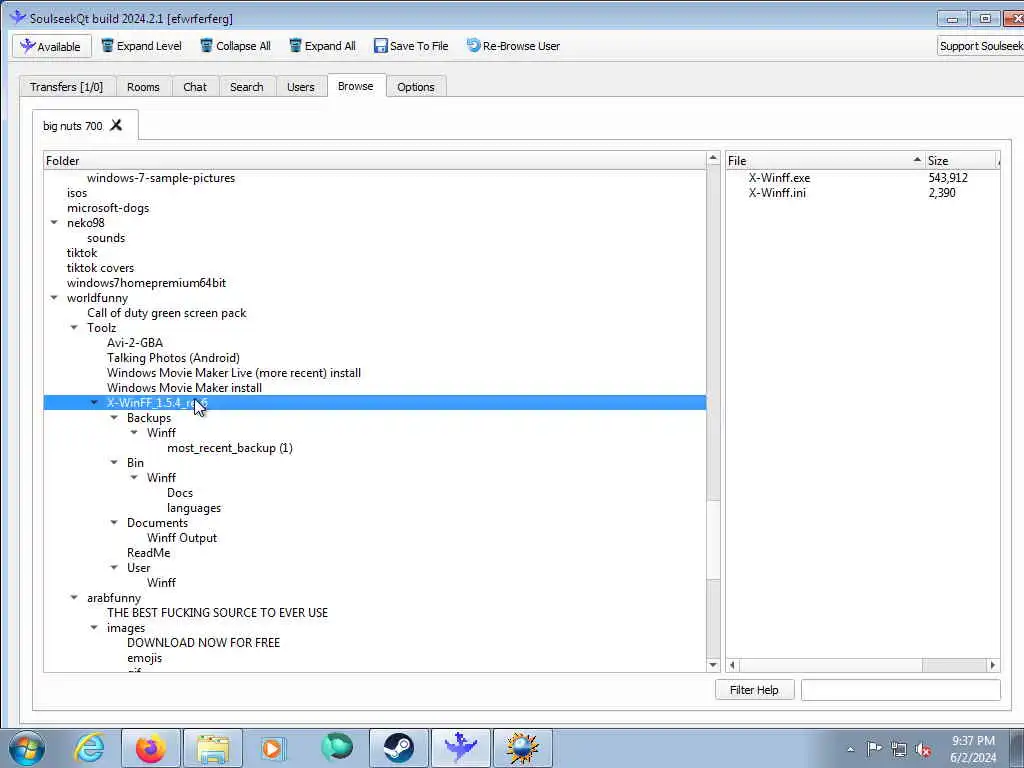The image size is (1024, 768).
Task: Collapse the X-WinFF_1.5.4 folder arrow
Action: pos(95,403)
